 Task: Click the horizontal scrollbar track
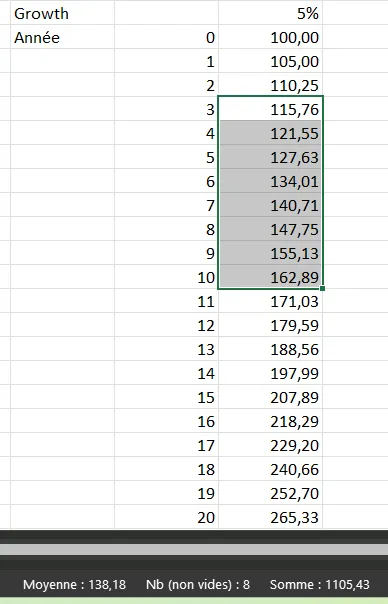click(194, 550)
